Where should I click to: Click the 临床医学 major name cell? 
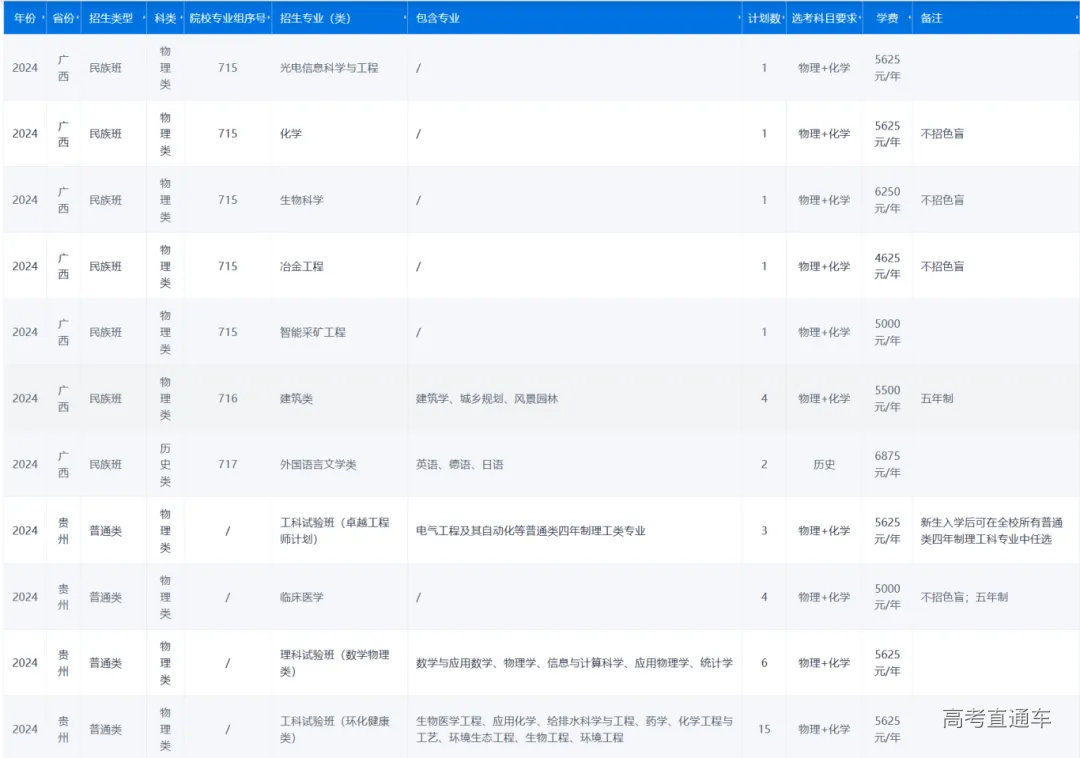click(303, 597)
